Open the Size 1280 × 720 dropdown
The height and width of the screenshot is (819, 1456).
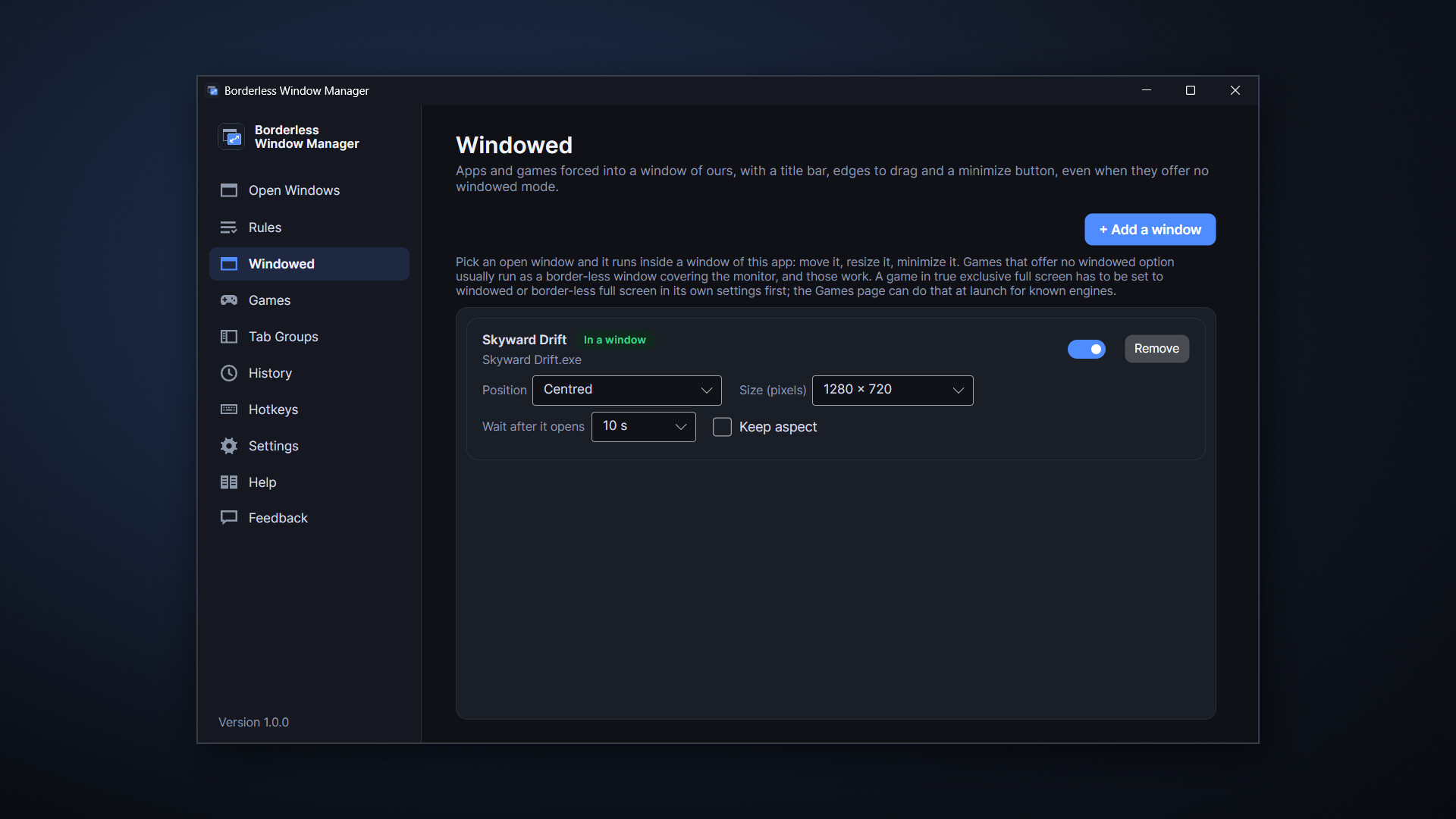coord(893,390)
